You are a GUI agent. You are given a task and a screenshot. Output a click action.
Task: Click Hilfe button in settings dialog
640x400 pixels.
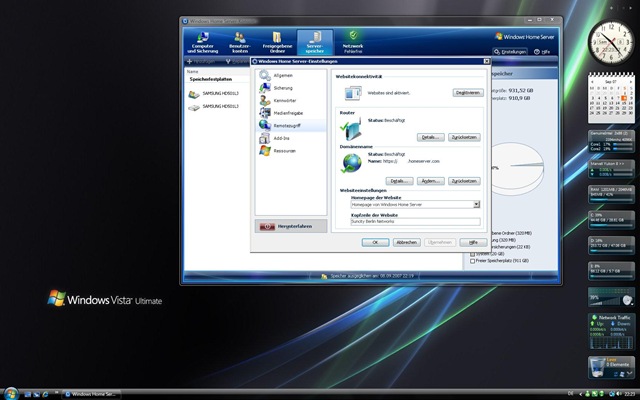click(x=473, y=242)
